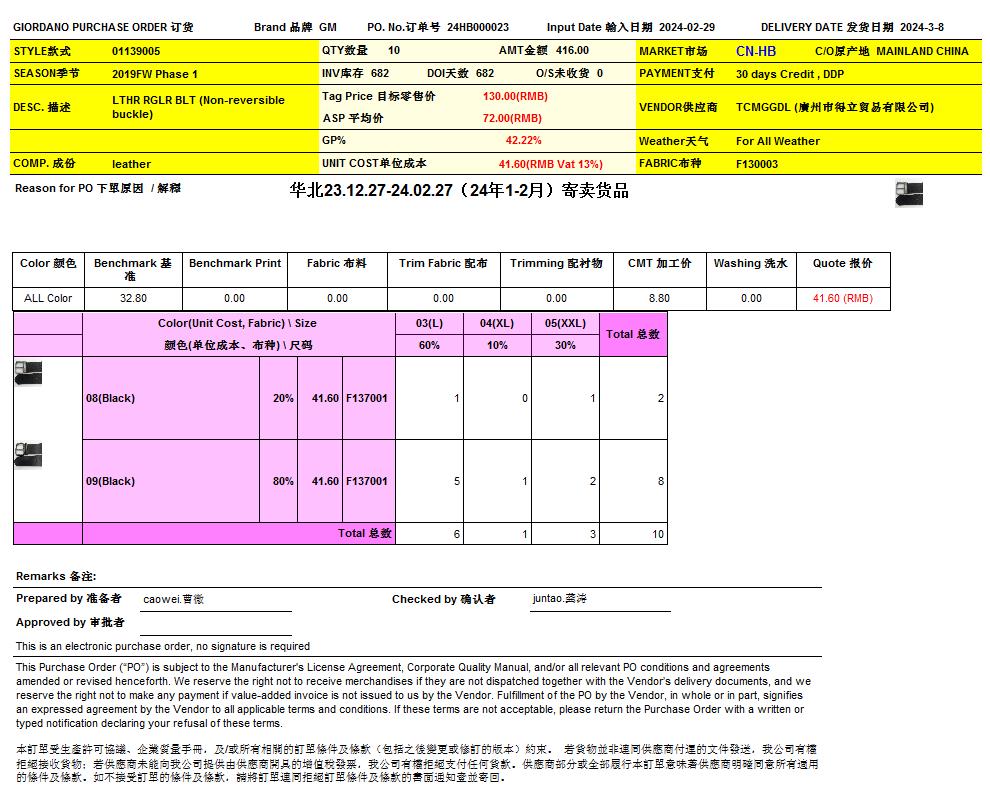Select the style number 01139005
The image size is (990, 806).
[x=136, y=50]
